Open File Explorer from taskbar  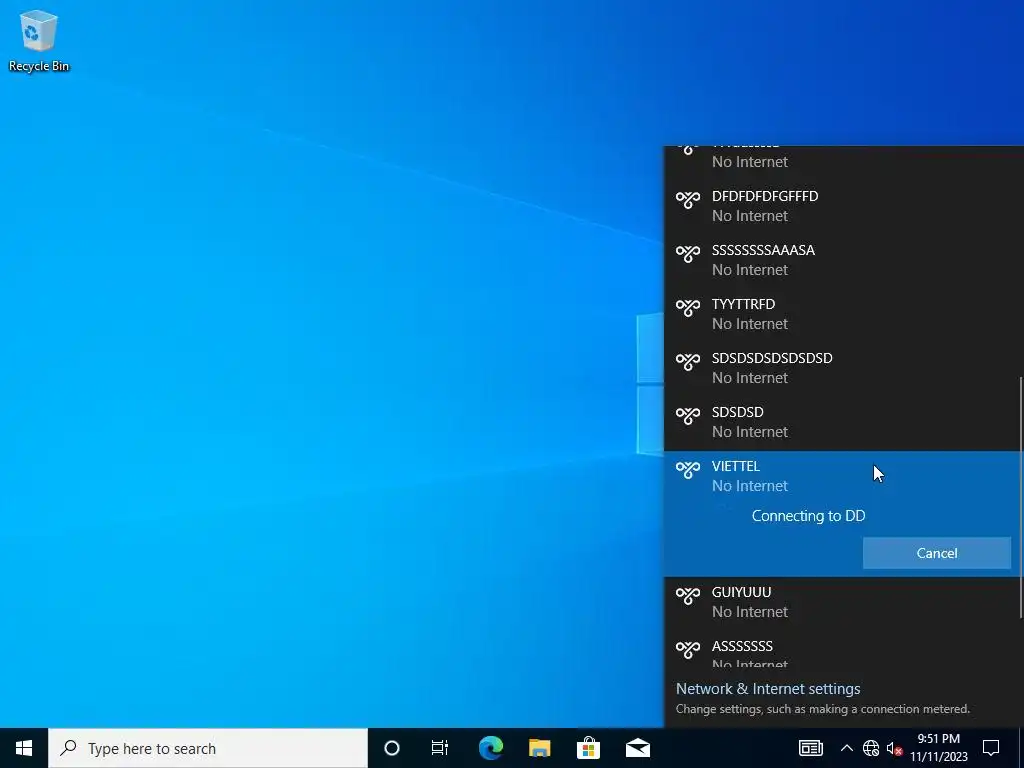539,748
